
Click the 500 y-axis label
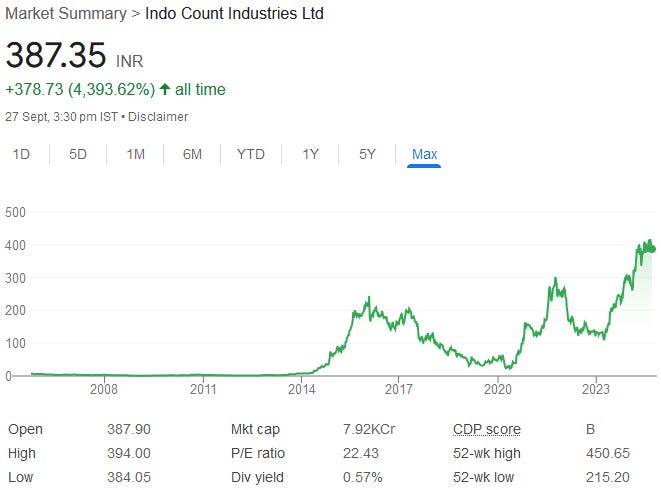click(15, 212)
